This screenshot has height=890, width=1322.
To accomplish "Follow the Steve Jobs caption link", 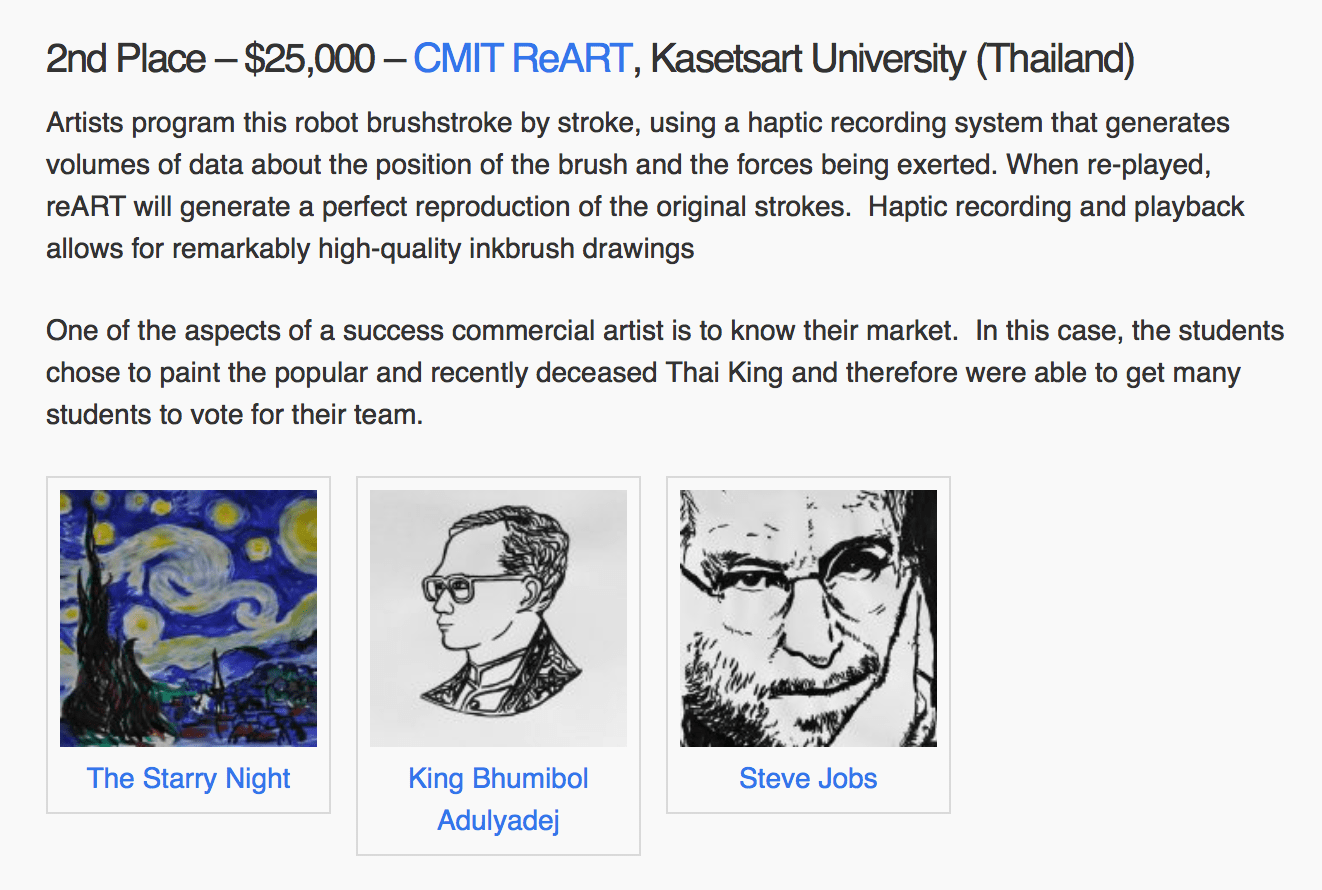I will pyautogui.click(x=808, y=778).
